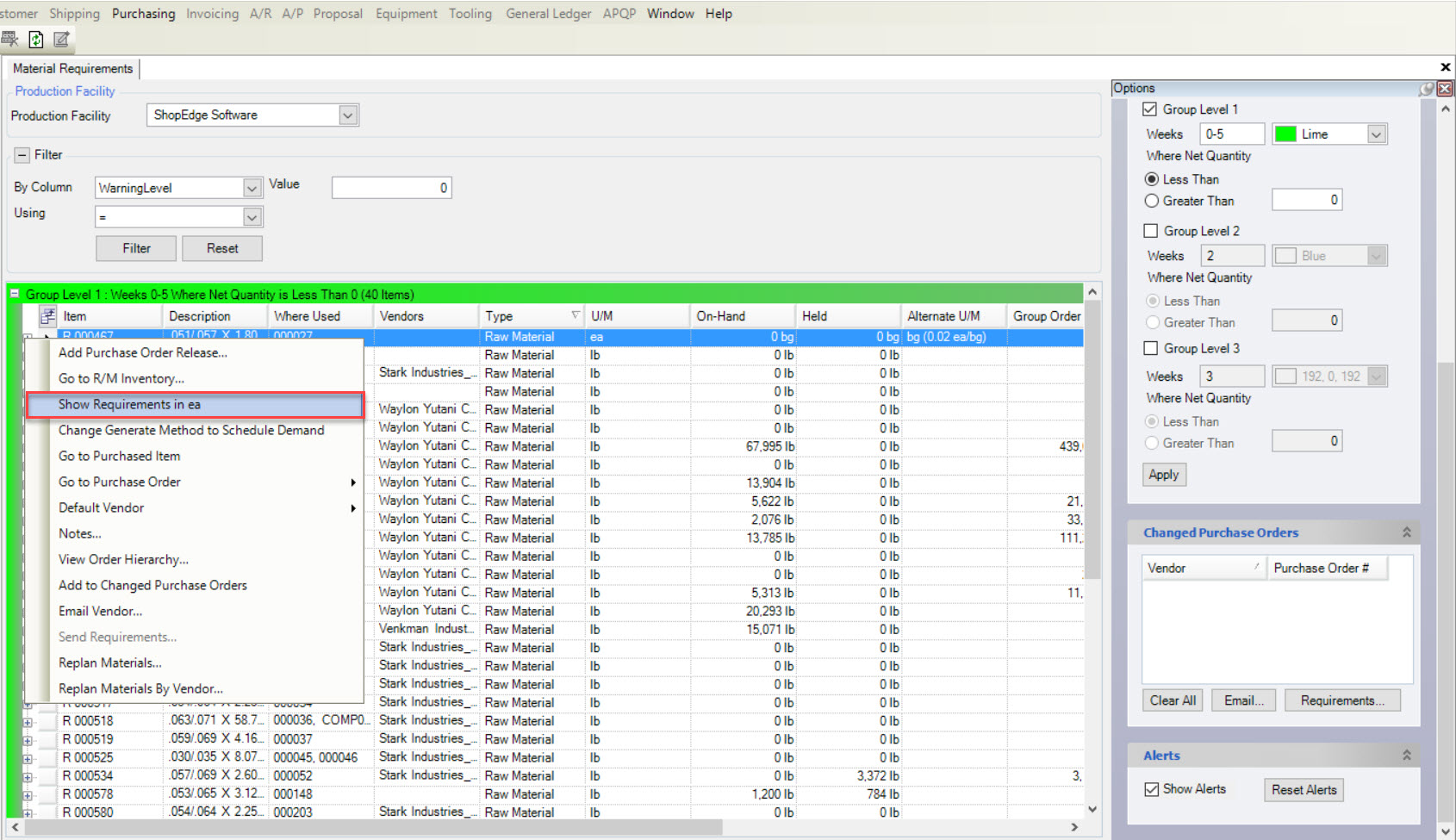Select Change Generate Method to Schedule Demand
The height and width of the screenshot is (840, 1456).
coord(195,430)
